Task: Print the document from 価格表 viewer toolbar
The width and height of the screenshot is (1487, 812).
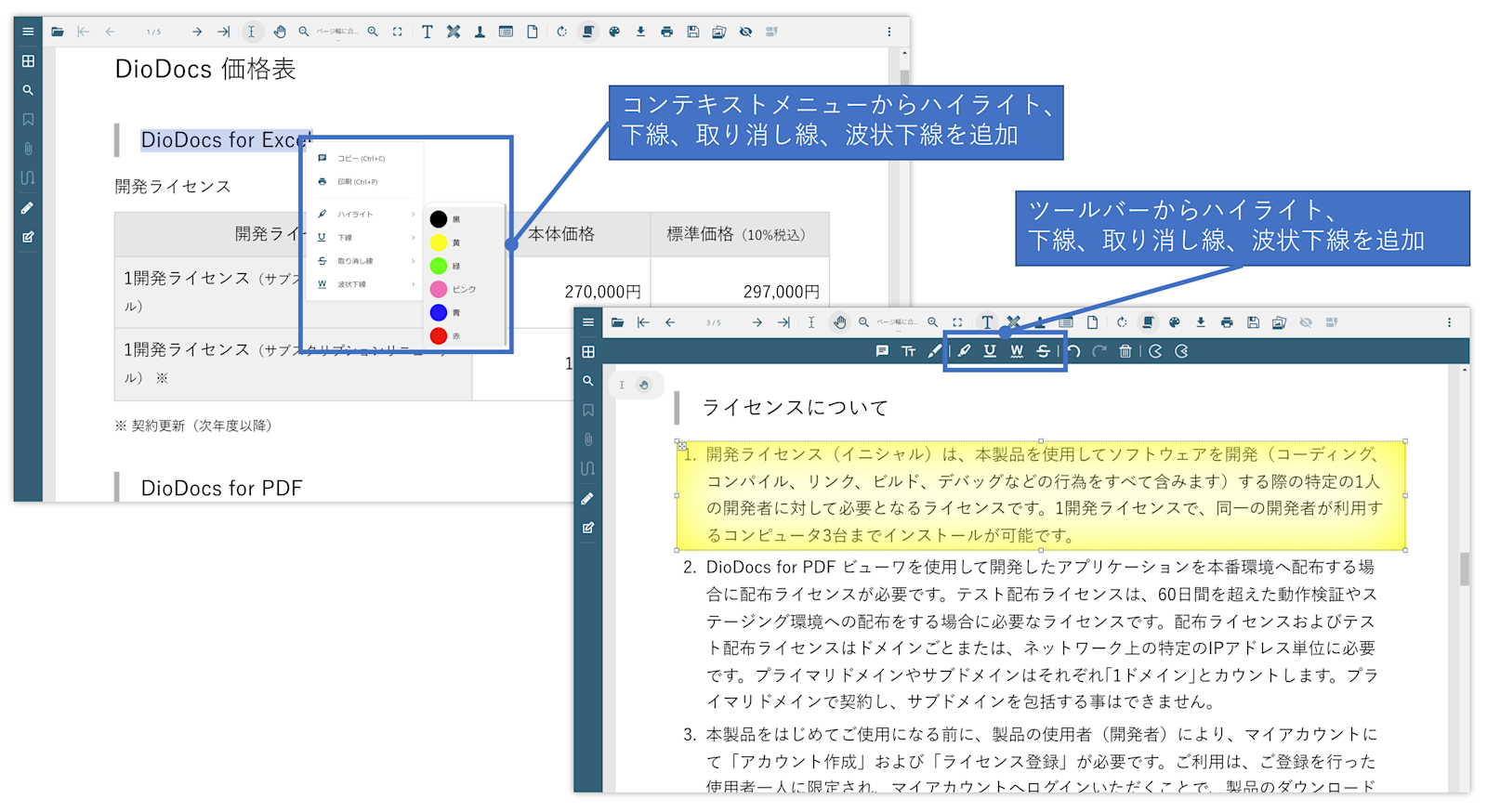Action: [x=666, y=32]
